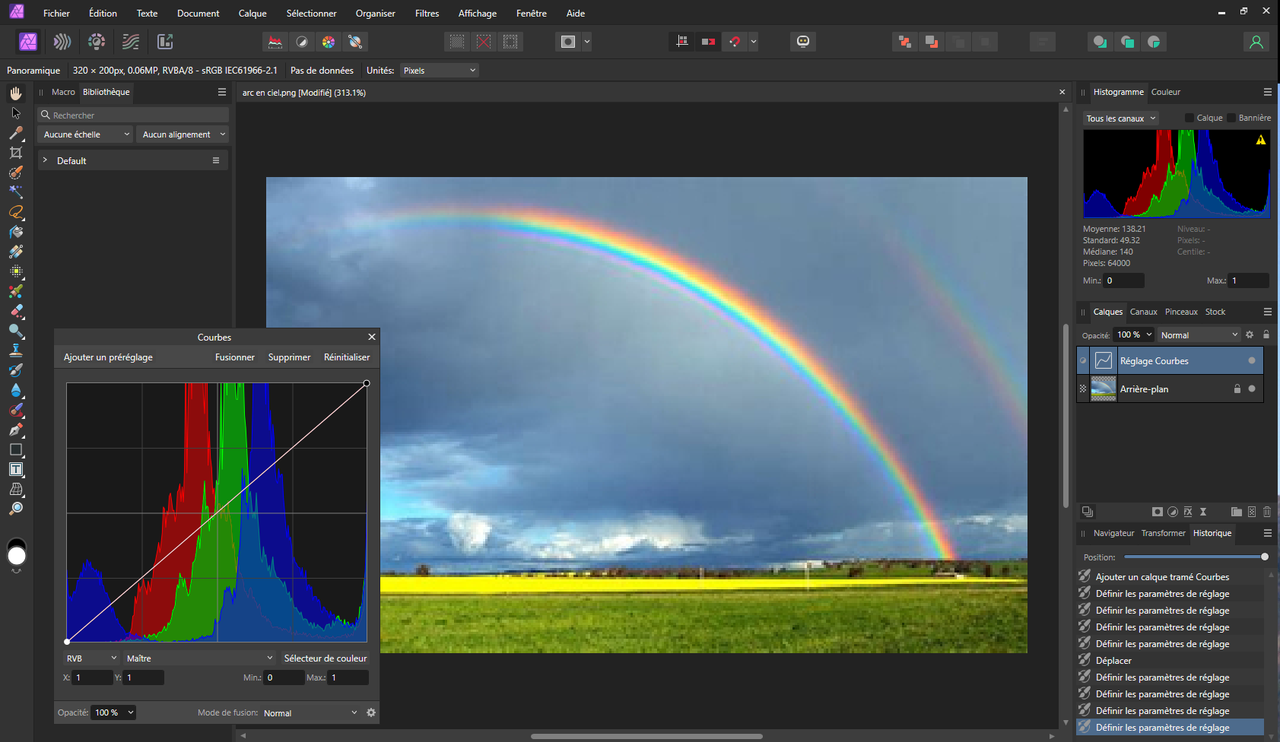Click the Sélecteur de couleur button
The image size is (1280, 742).
coord(326,658)
